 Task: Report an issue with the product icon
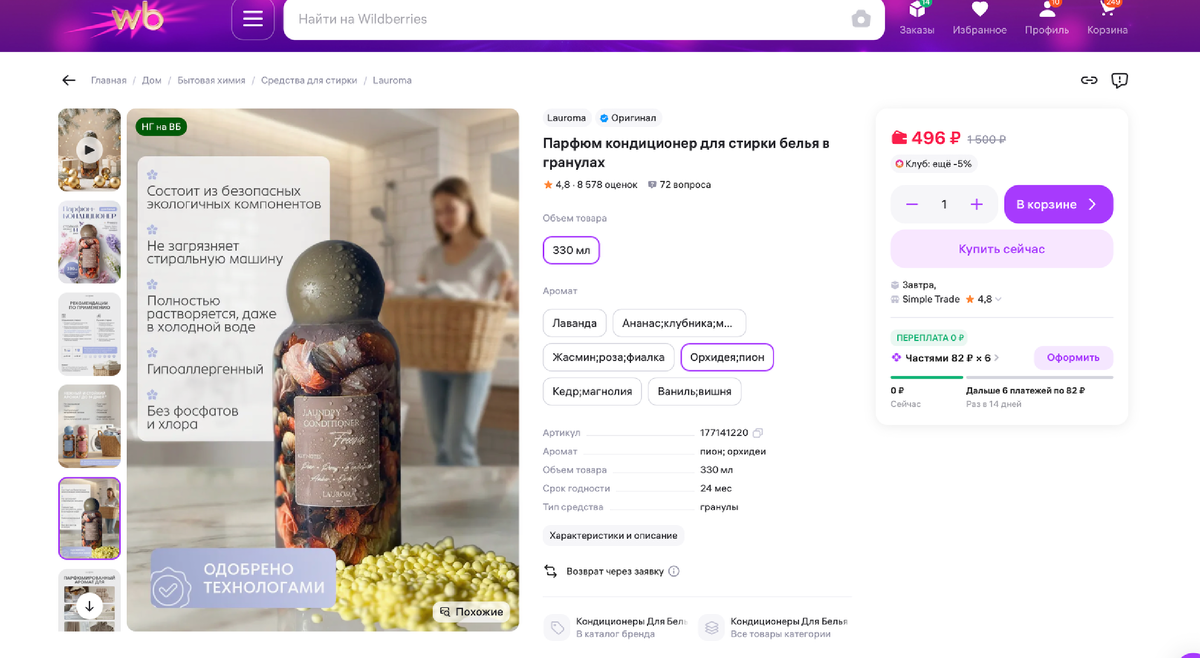pos(1120,80)
